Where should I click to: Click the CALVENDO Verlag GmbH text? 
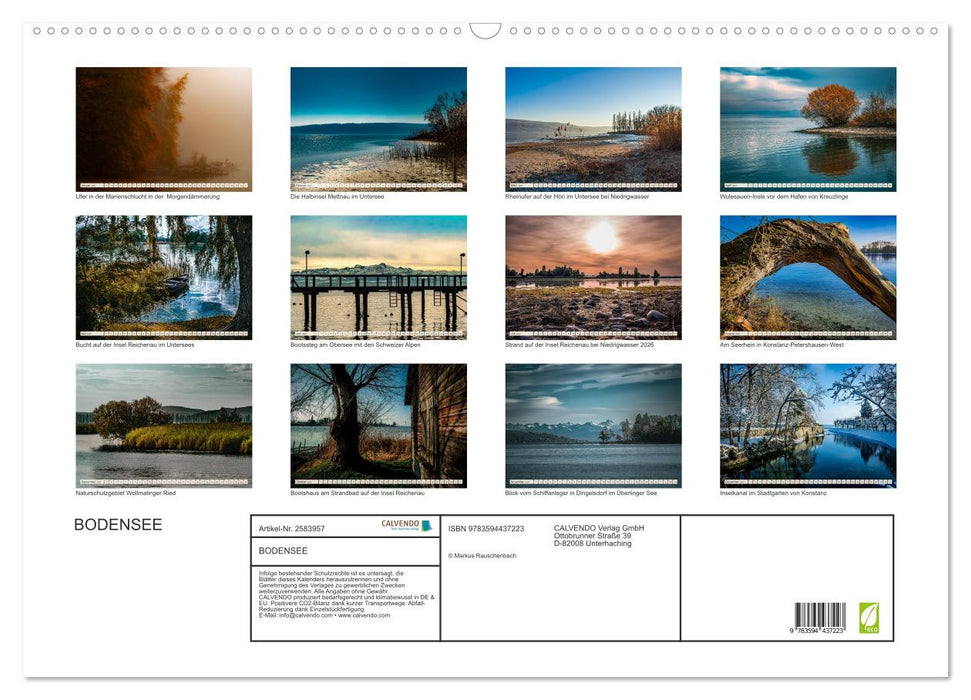tap(599, 528)
